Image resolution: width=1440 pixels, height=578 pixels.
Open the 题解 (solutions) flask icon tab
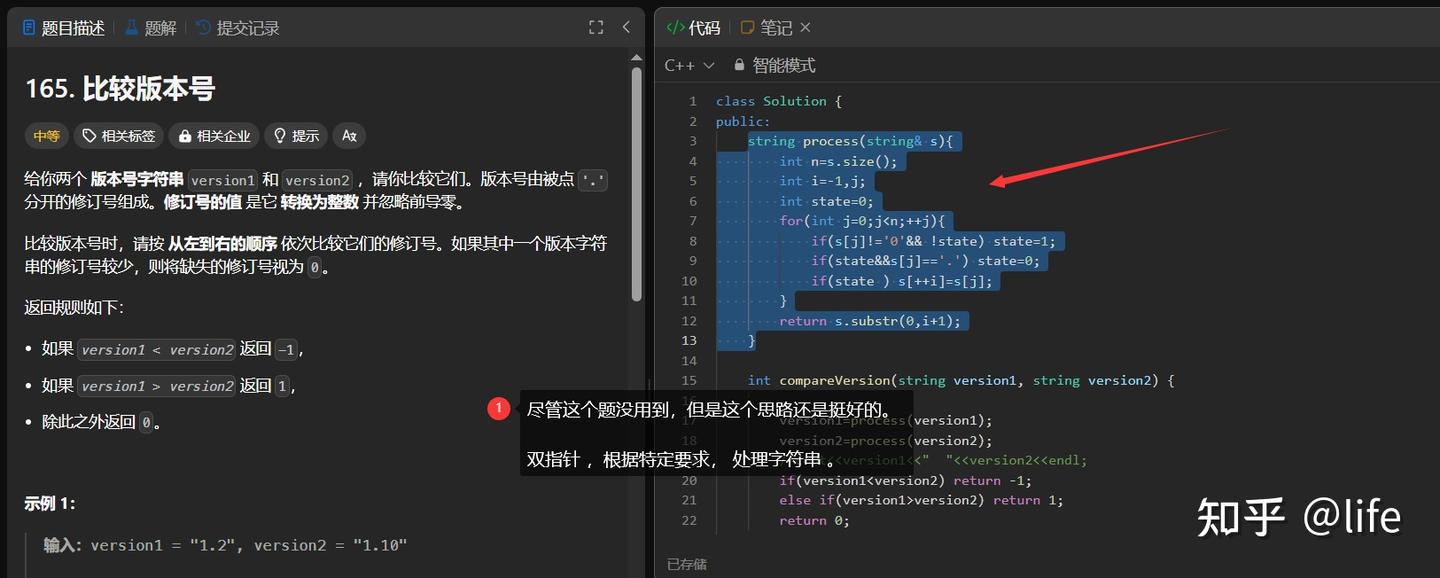(130, 27)
